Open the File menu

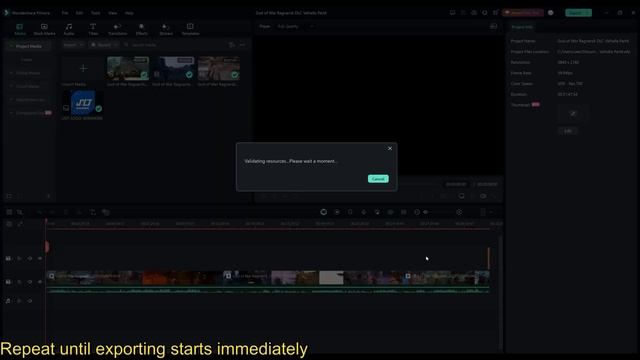[65, 13]
